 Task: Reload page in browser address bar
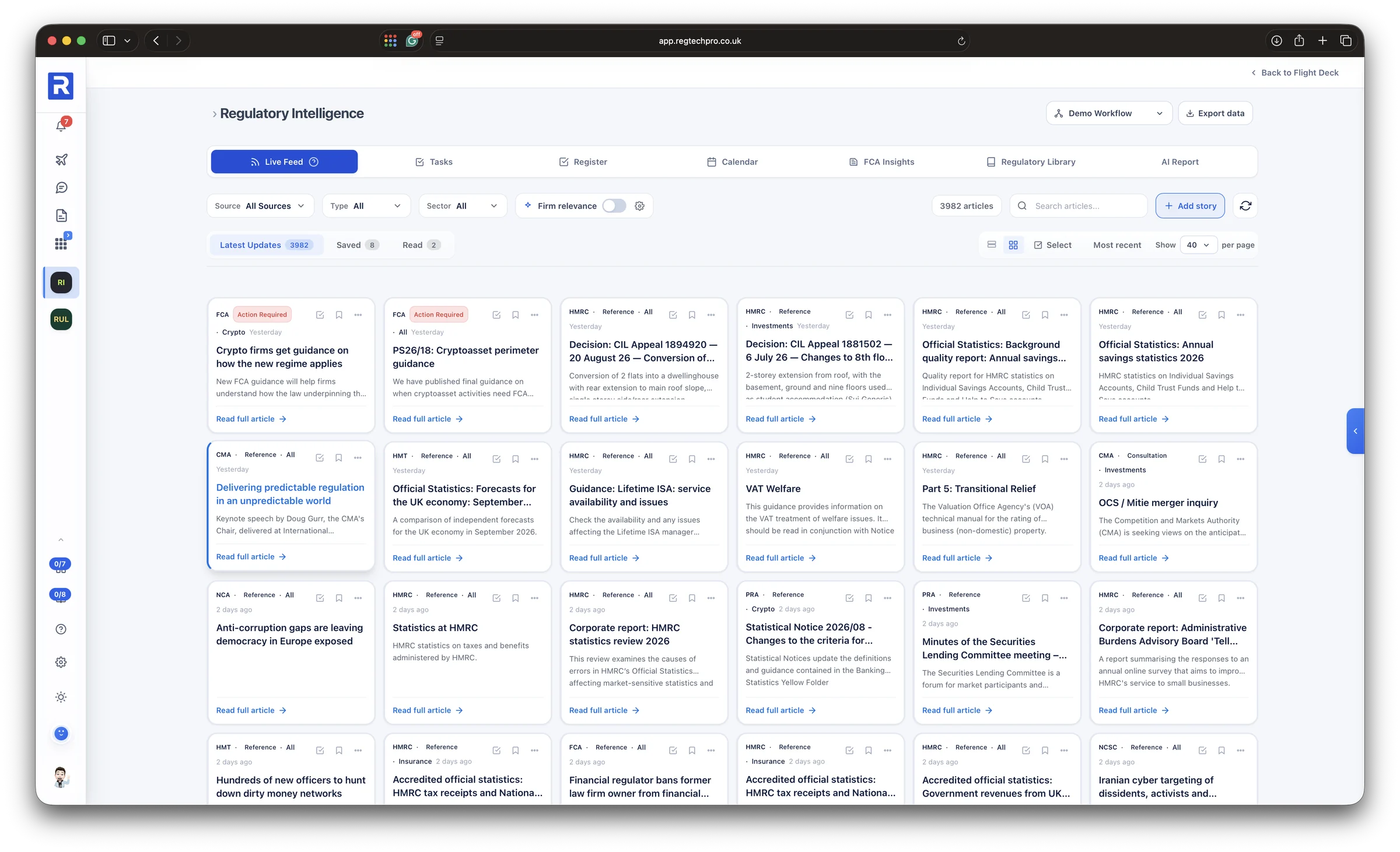[x=961, y=41]
